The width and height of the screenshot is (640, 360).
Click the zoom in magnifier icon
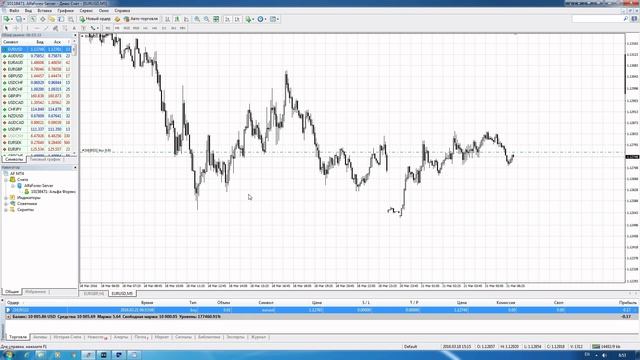click(197, 19)
